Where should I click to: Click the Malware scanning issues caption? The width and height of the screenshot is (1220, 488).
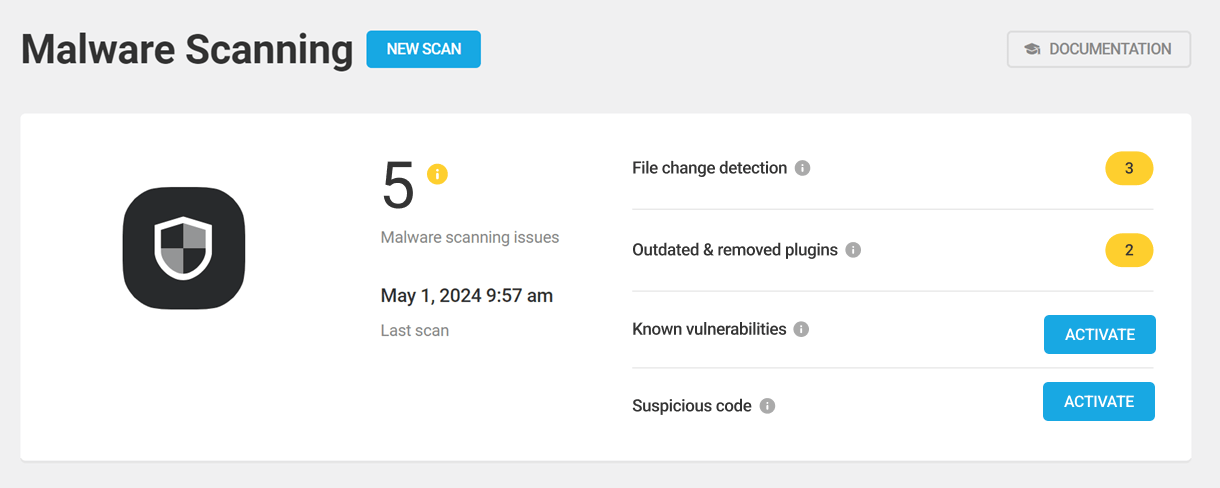click(470, 238)
